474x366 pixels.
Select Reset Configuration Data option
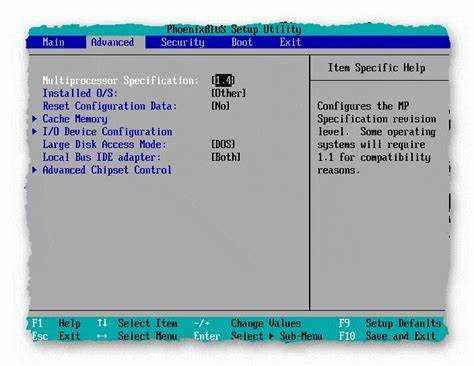tap(110, 106)
